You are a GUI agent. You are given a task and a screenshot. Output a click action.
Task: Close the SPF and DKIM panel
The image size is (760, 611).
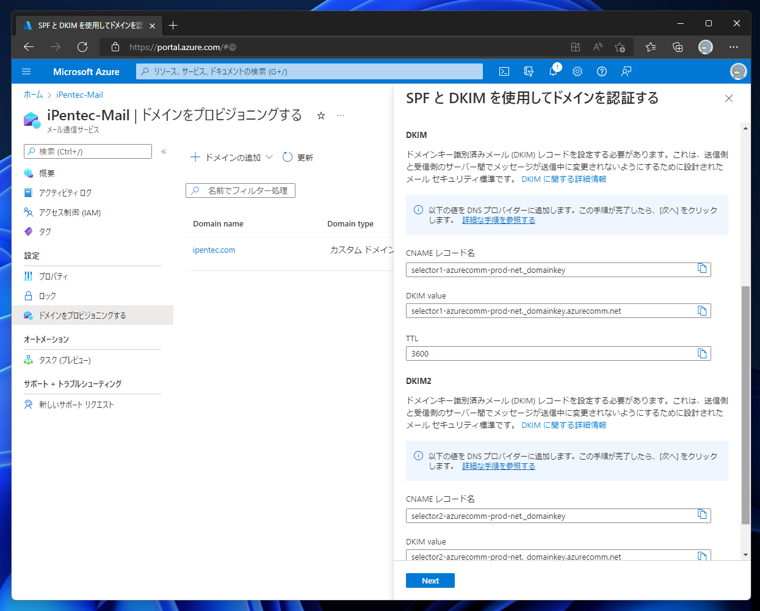click(728, 98)
